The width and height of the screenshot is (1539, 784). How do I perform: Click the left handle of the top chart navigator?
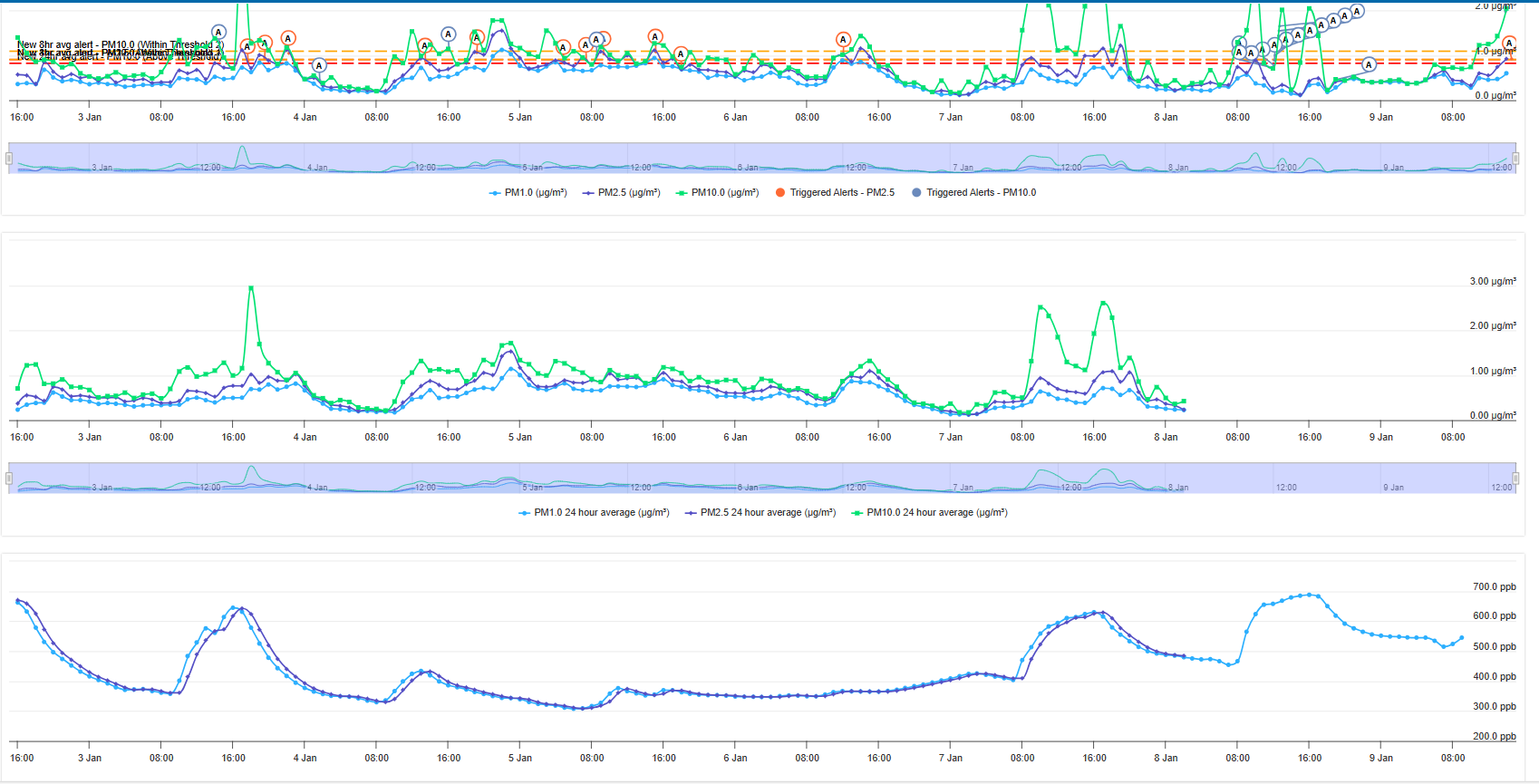(x=9, y=158)
